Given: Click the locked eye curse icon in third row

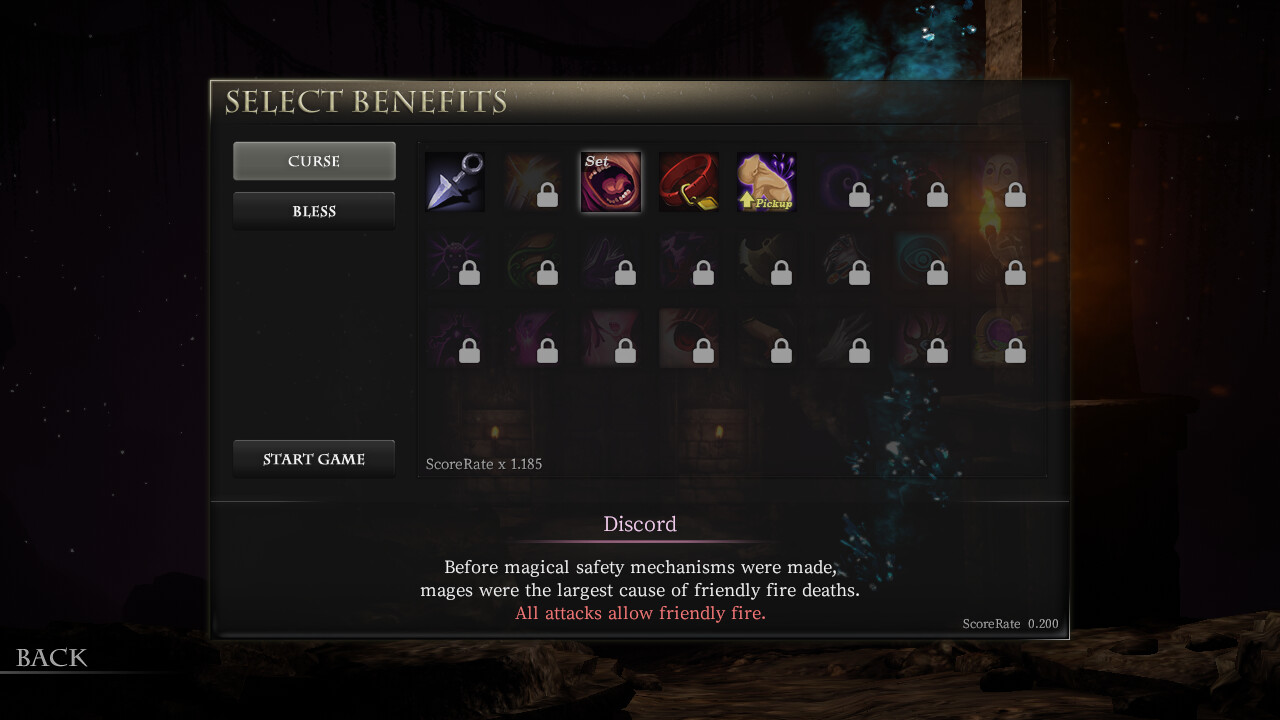Looking at the screenshot, I should [689, 338].
